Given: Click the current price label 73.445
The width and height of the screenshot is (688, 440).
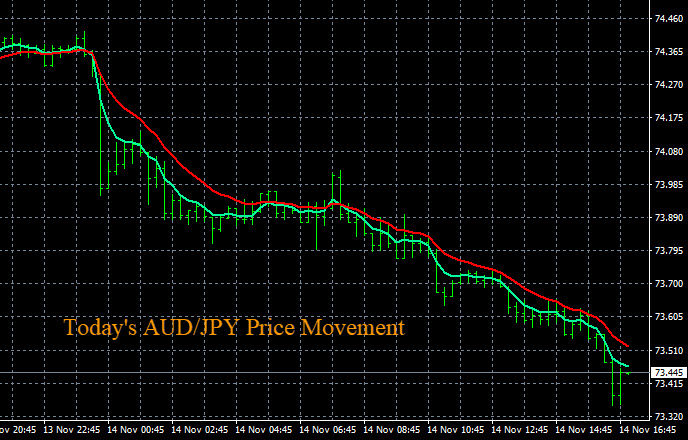Looking at the screenshot, I should tap(667, 372).
